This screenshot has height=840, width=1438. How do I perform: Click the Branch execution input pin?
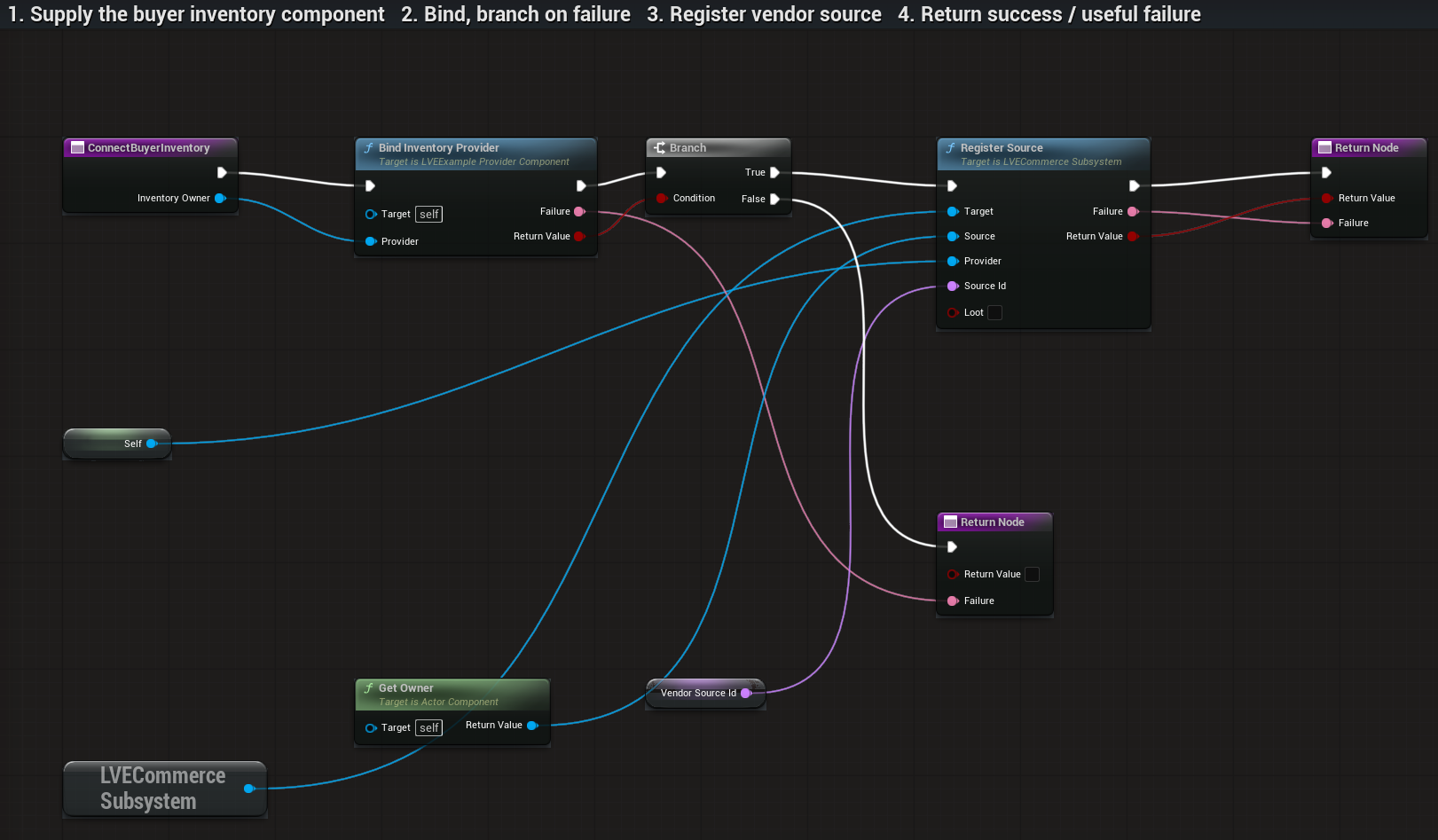(661, 173)
